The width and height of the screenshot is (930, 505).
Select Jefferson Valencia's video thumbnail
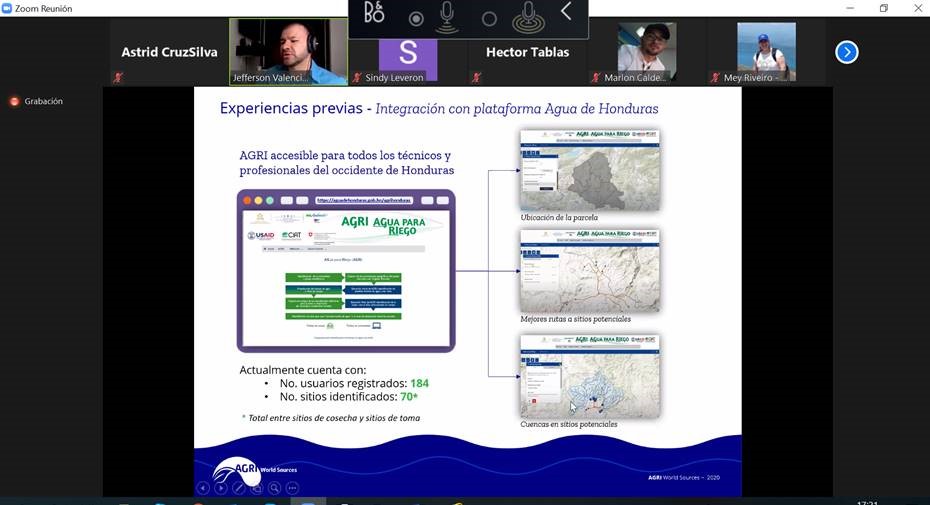pyautogui.click(x=288, y=52)
